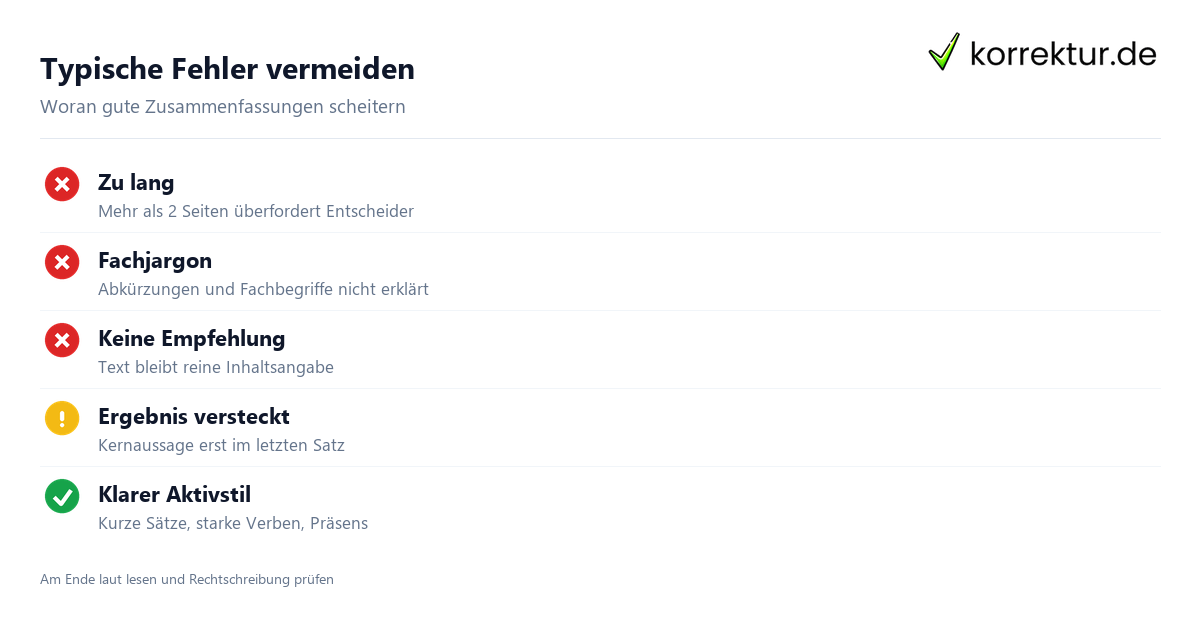Click text Kurze Sätze, starke Verben, Präsens

[233, 524]
